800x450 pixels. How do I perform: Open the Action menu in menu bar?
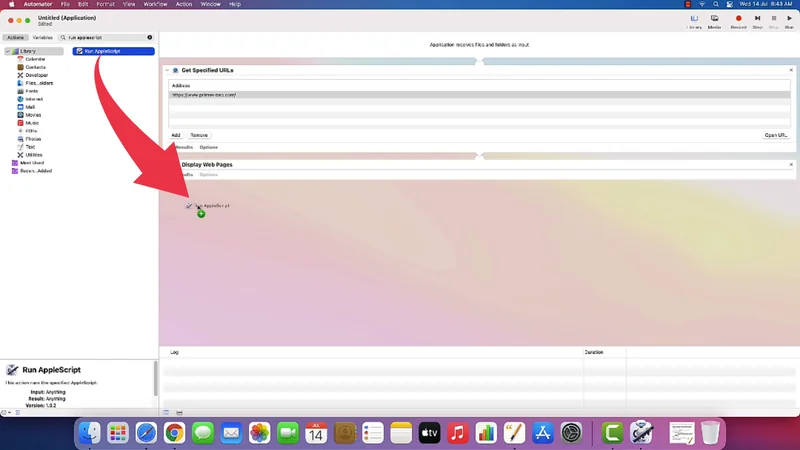pyautogui.click(x=184, y=4)
